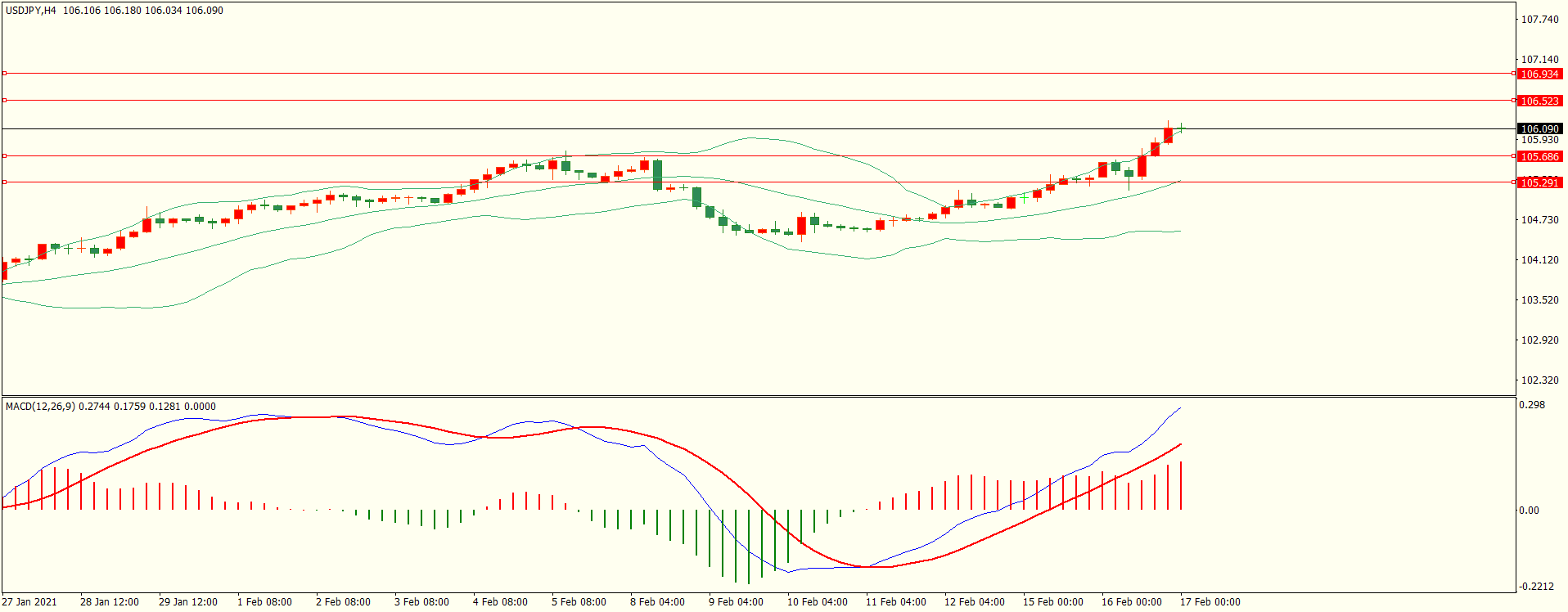Click the 28 Jan 12:00 time label
This screenshot has height=612, width=1568.
(x=110, y=602)
